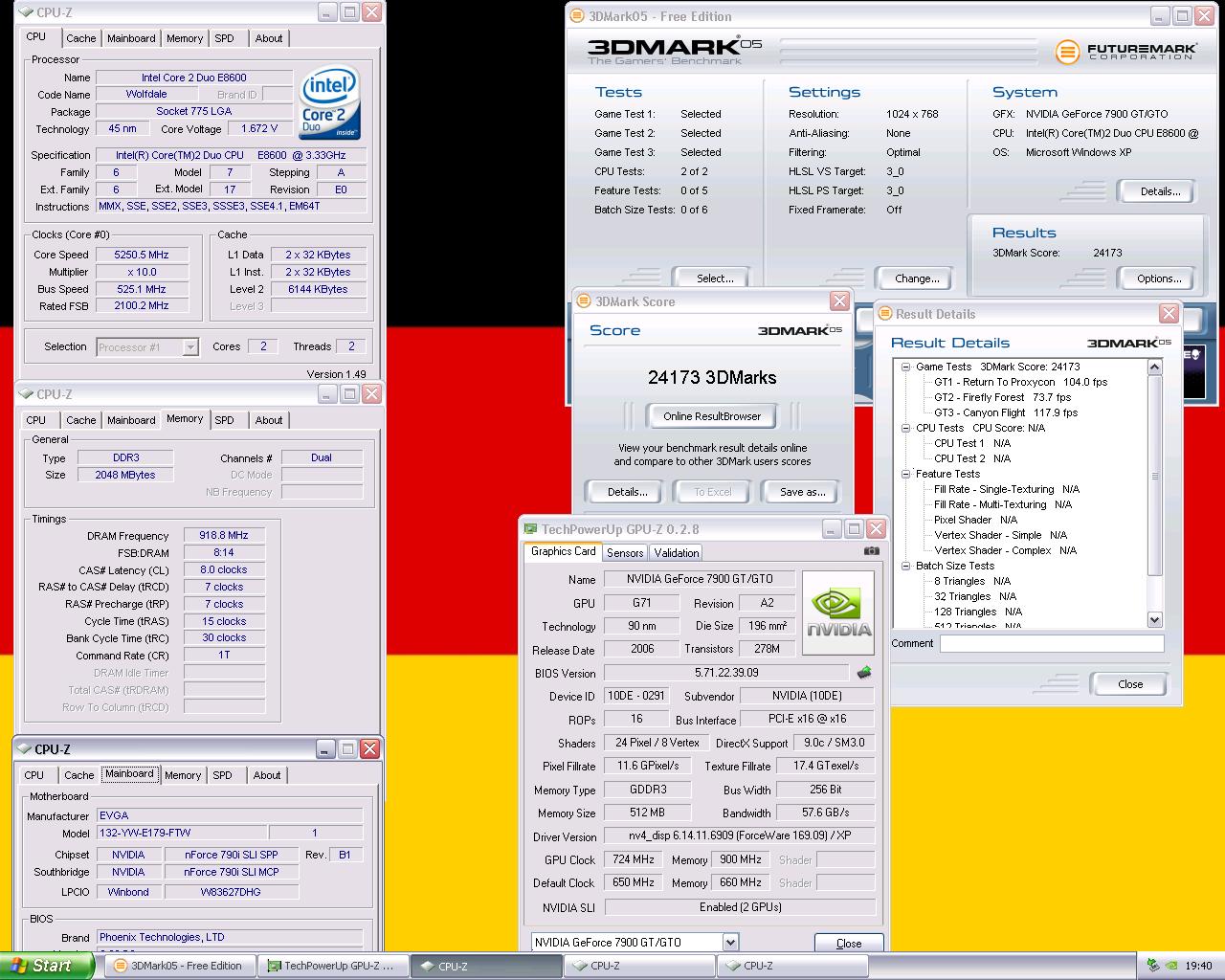Open Validation tab in GPU-Z
This screenshot has width=1225, height=980.
[x=677, y=553]
